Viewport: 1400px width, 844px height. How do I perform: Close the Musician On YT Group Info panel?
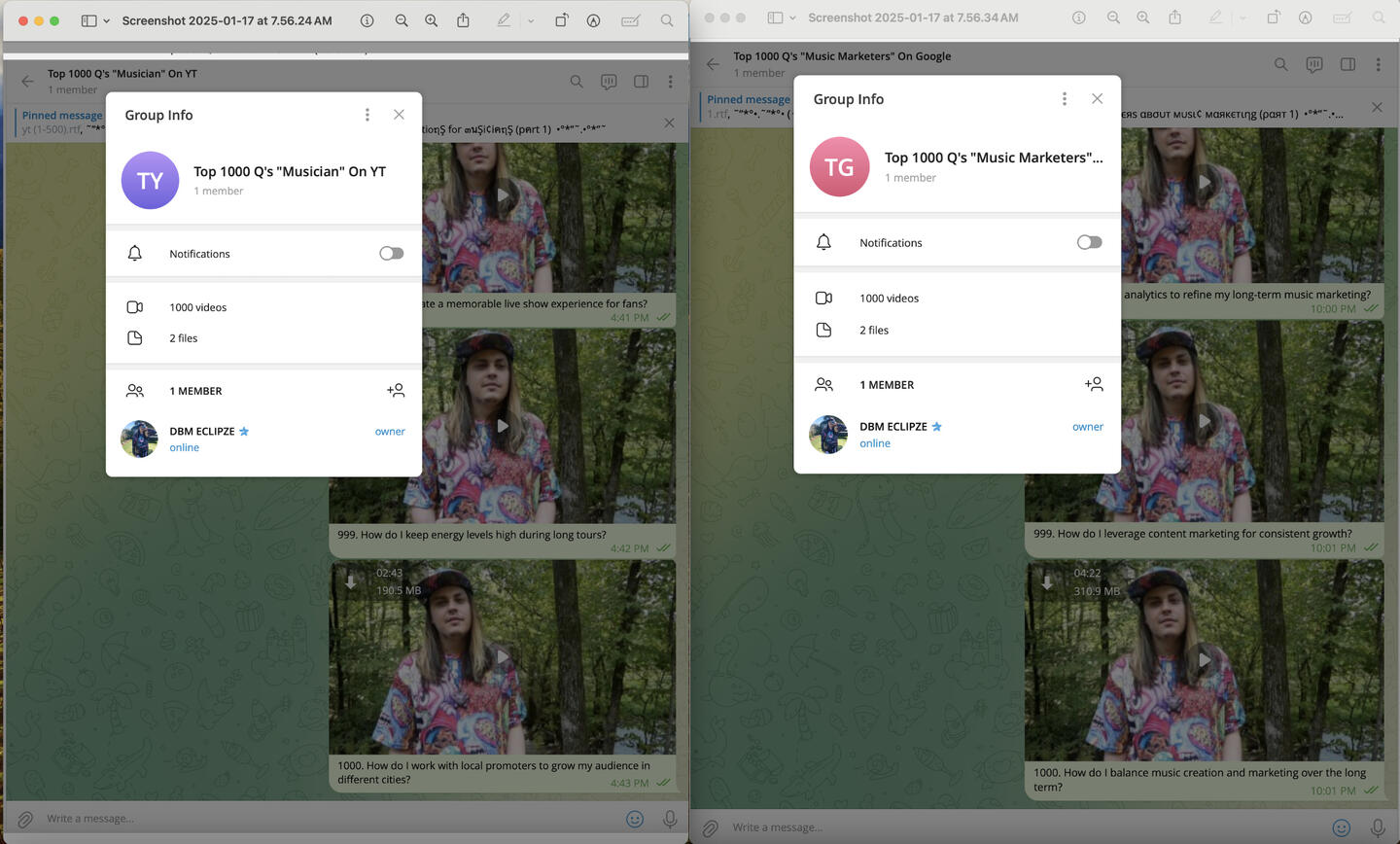(x=399, y=115)
